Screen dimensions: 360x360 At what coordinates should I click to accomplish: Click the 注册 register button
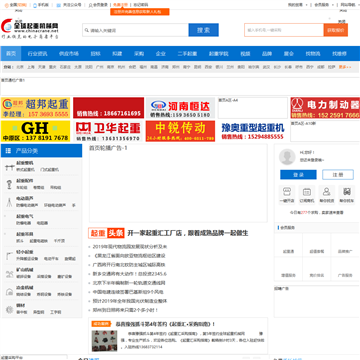click(338, 175)
